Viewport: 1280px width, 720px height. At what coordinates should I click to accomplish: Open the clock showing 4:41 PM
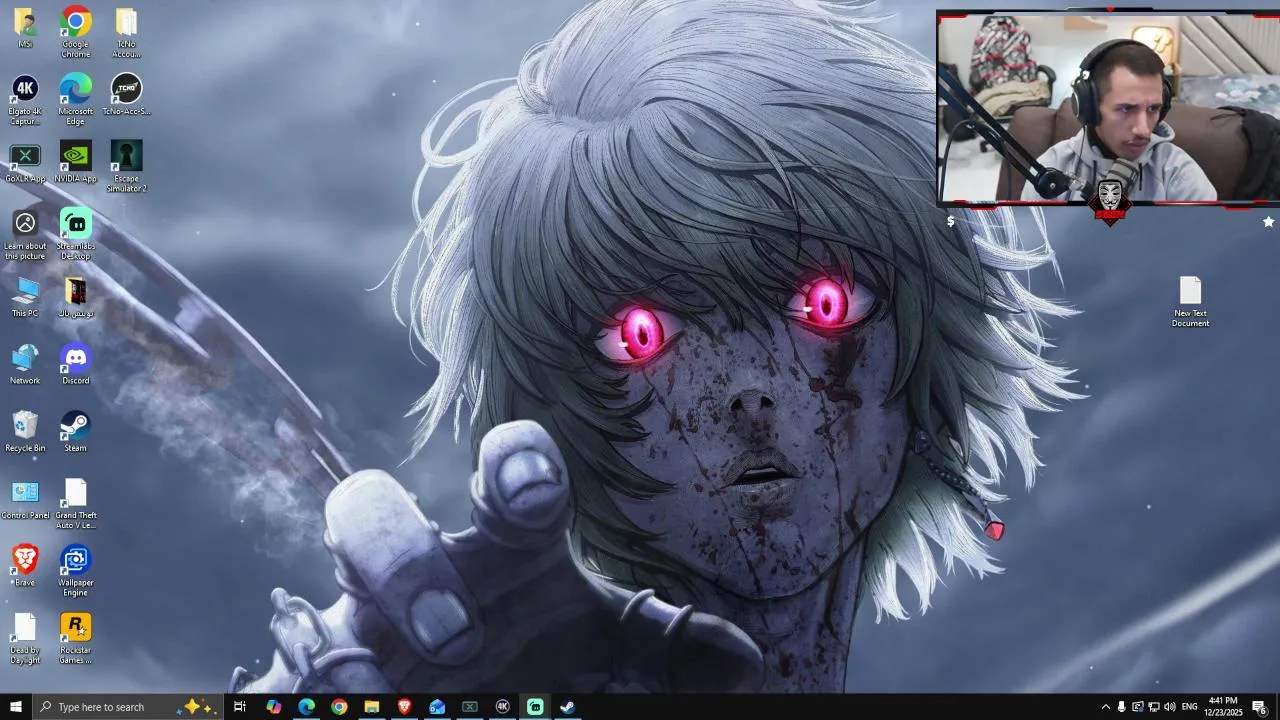(x=1223, y=707)
